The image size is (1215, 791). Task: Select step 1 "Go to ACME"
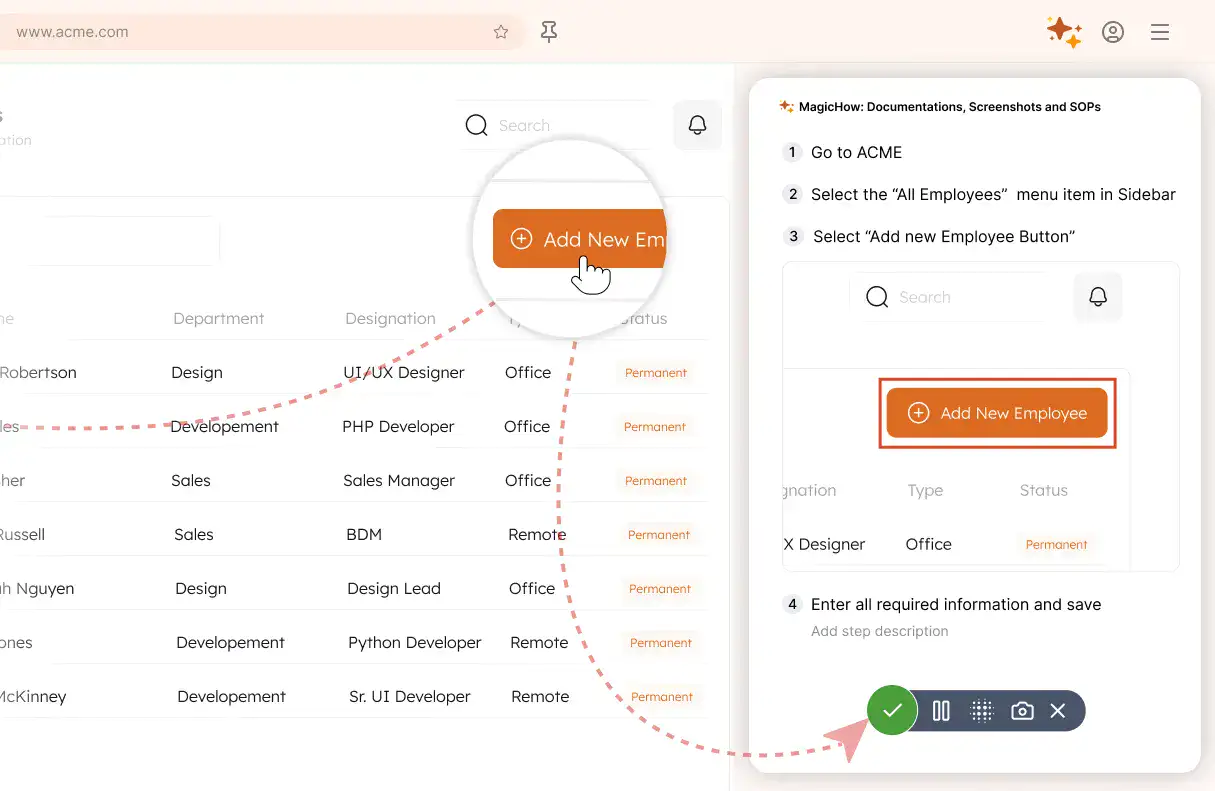856,152
